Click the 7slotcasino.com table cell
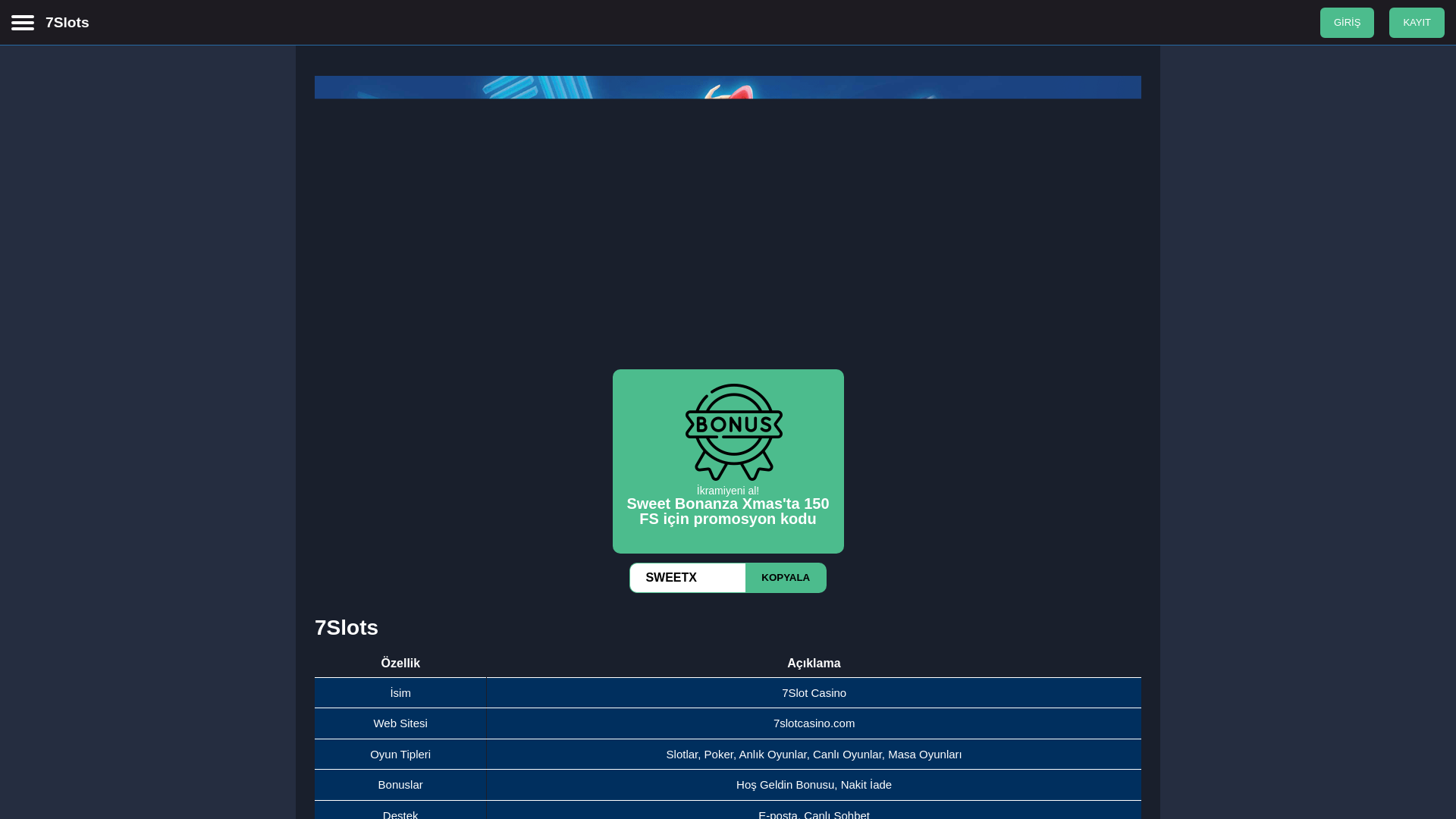 tap(814, 723)
